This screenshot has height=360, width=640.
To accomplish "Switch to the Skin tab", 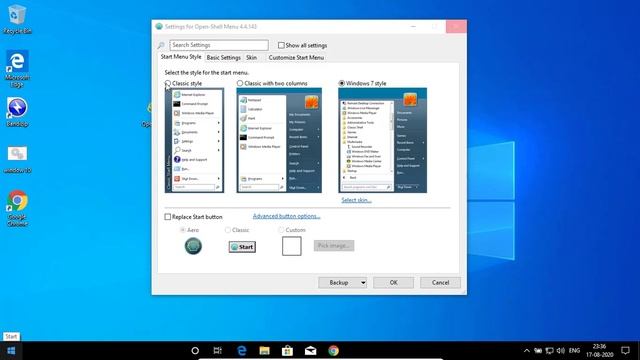I will [251, 58].
